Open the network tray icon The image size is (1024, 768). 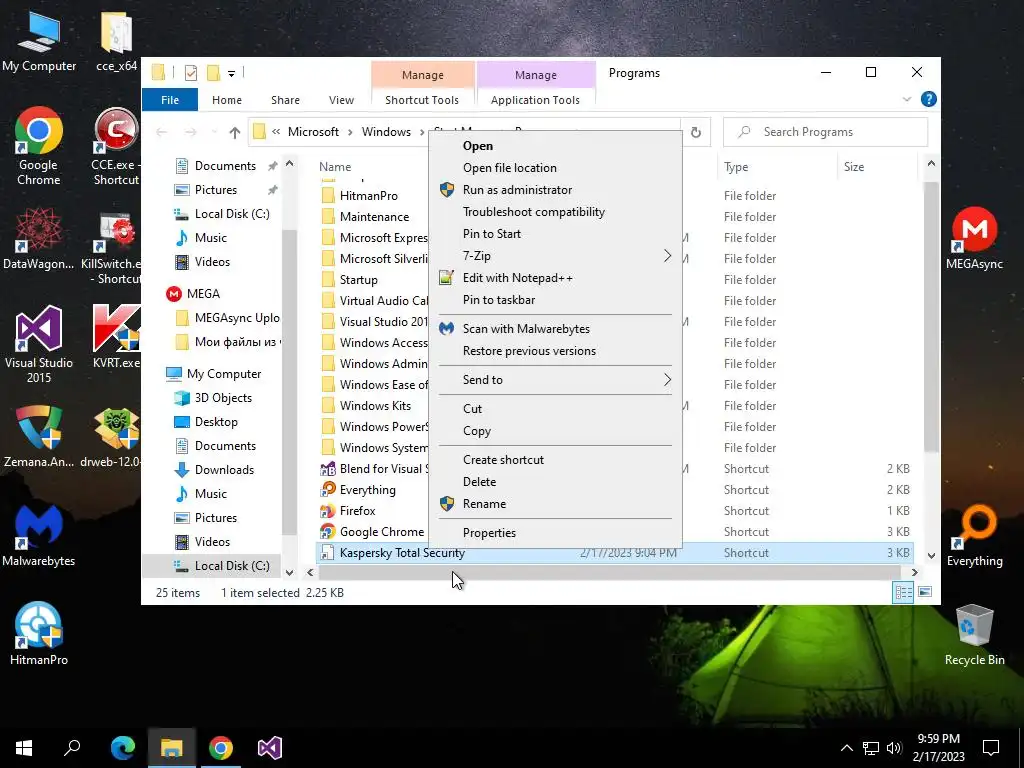pos(871,748)
